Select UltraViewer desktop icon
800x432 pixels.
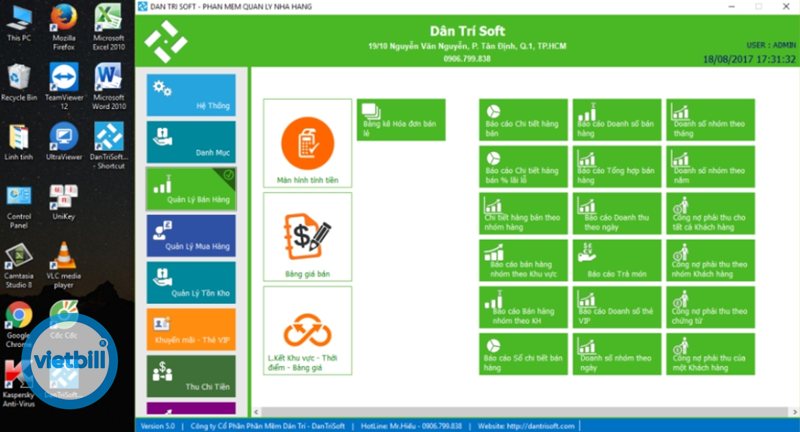pyautogui.click(x=64, y=142)
